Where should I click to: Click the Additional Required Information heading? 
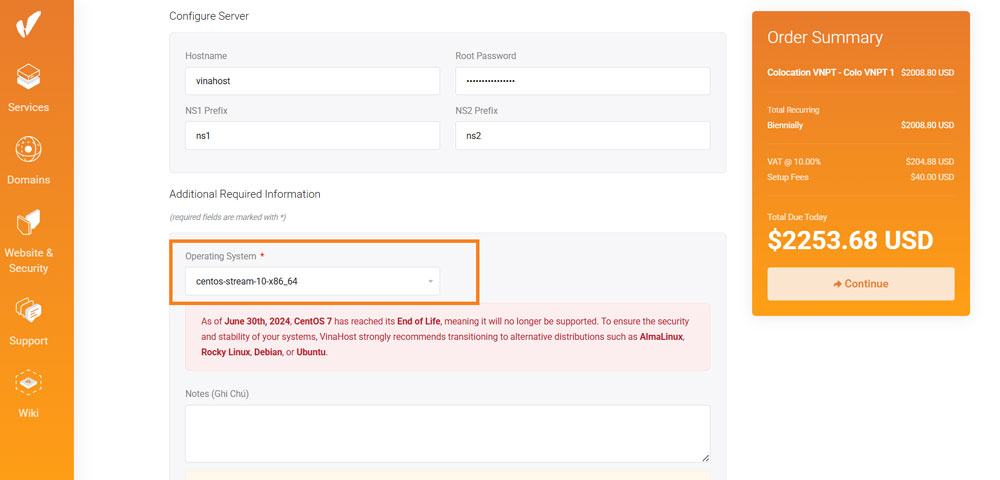click(244, 194)
